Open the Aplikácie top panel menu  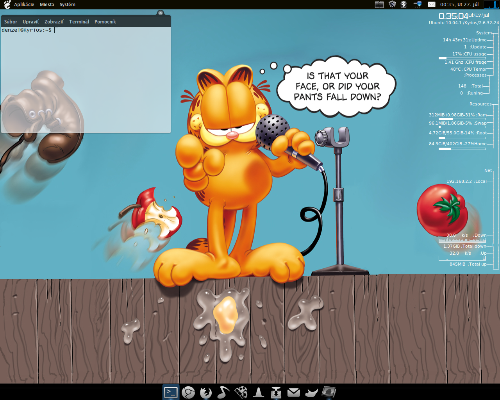tap(24, 4)
